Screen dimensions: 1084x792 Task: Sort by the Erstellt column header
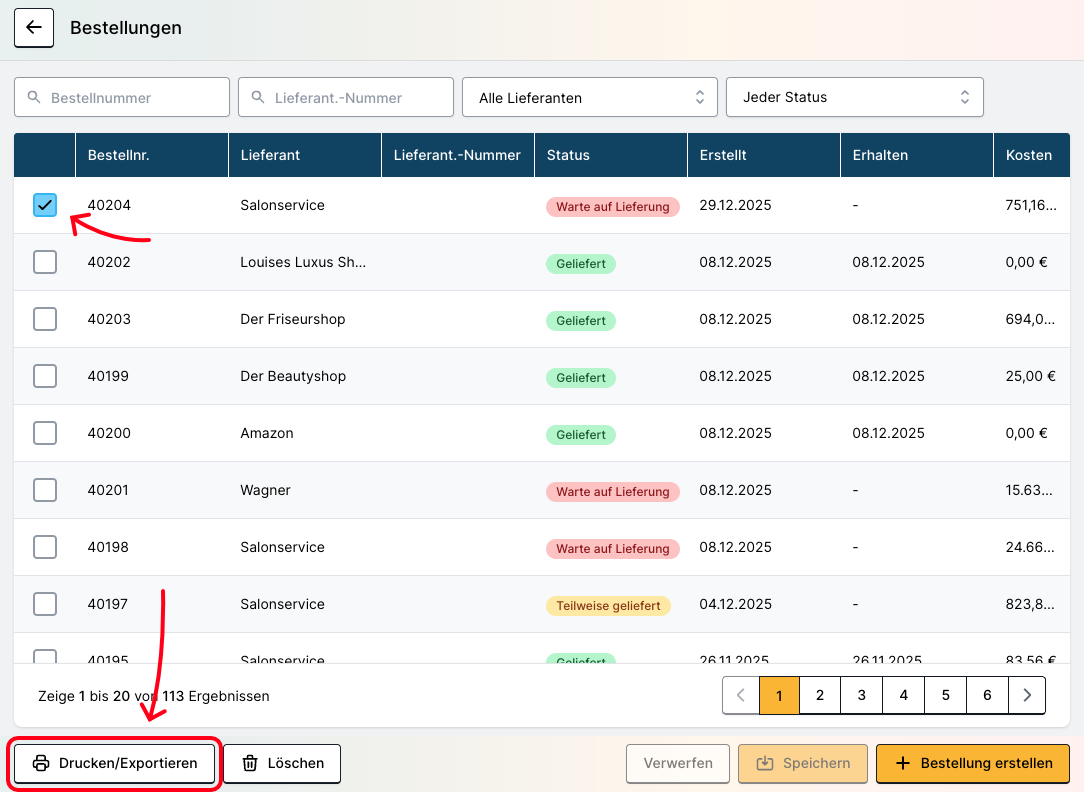click(x=723, y=155)
